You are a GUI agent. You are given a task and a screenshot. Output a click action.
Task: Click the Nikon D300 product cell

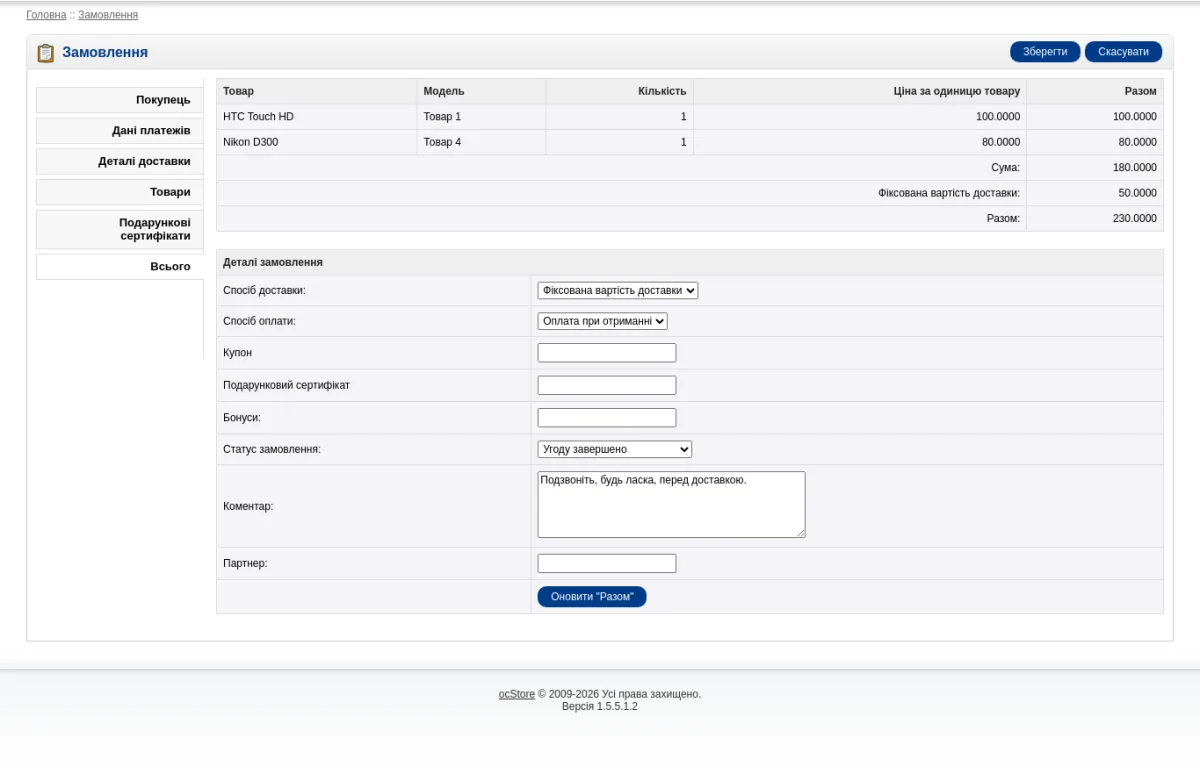pos(316,142)
